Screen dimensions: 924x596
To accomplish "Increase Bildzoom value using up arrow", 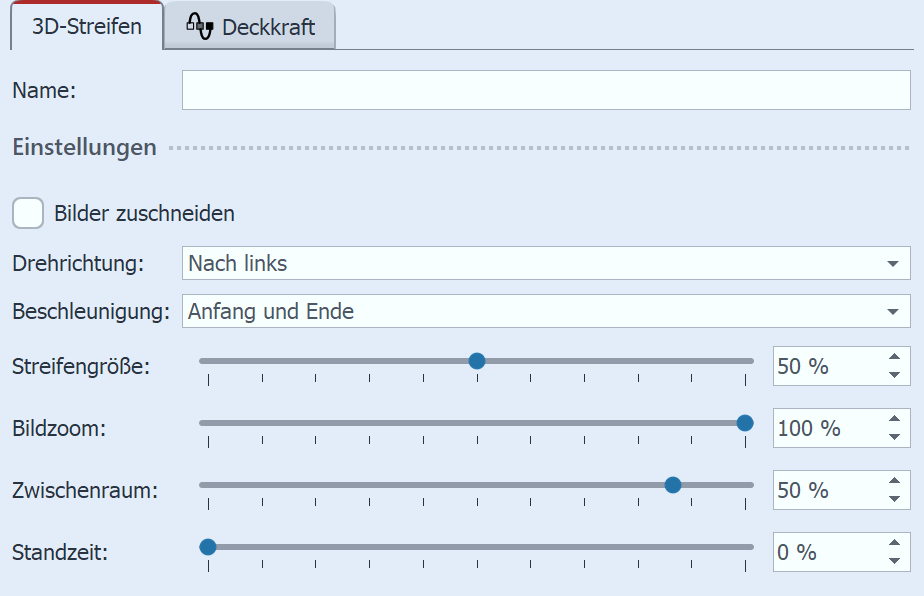I will 894,420.
